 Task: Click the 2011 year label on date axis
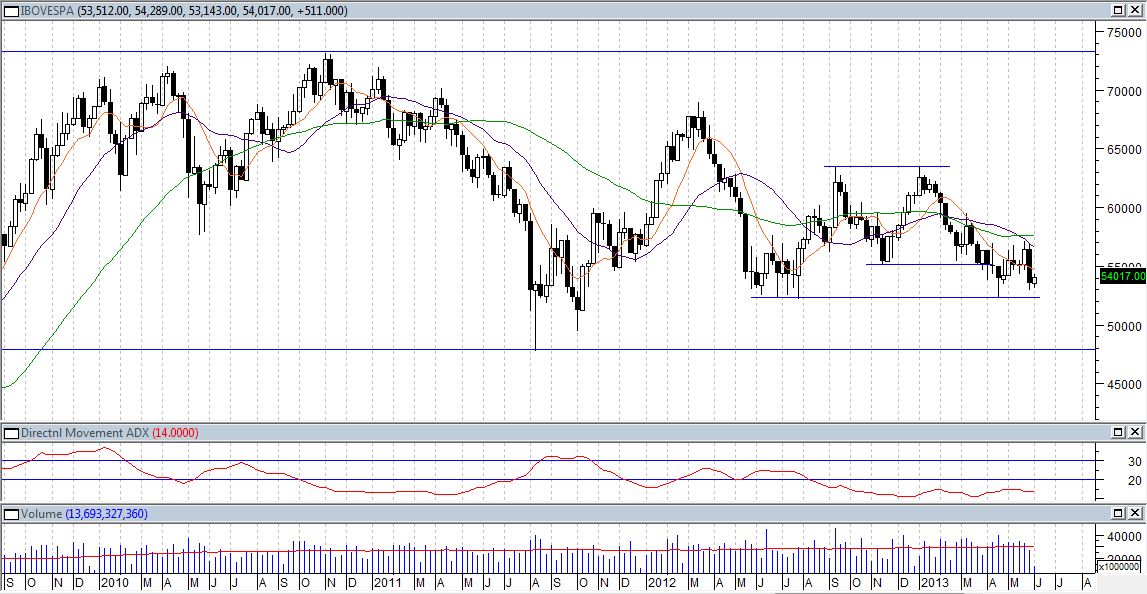385,582
